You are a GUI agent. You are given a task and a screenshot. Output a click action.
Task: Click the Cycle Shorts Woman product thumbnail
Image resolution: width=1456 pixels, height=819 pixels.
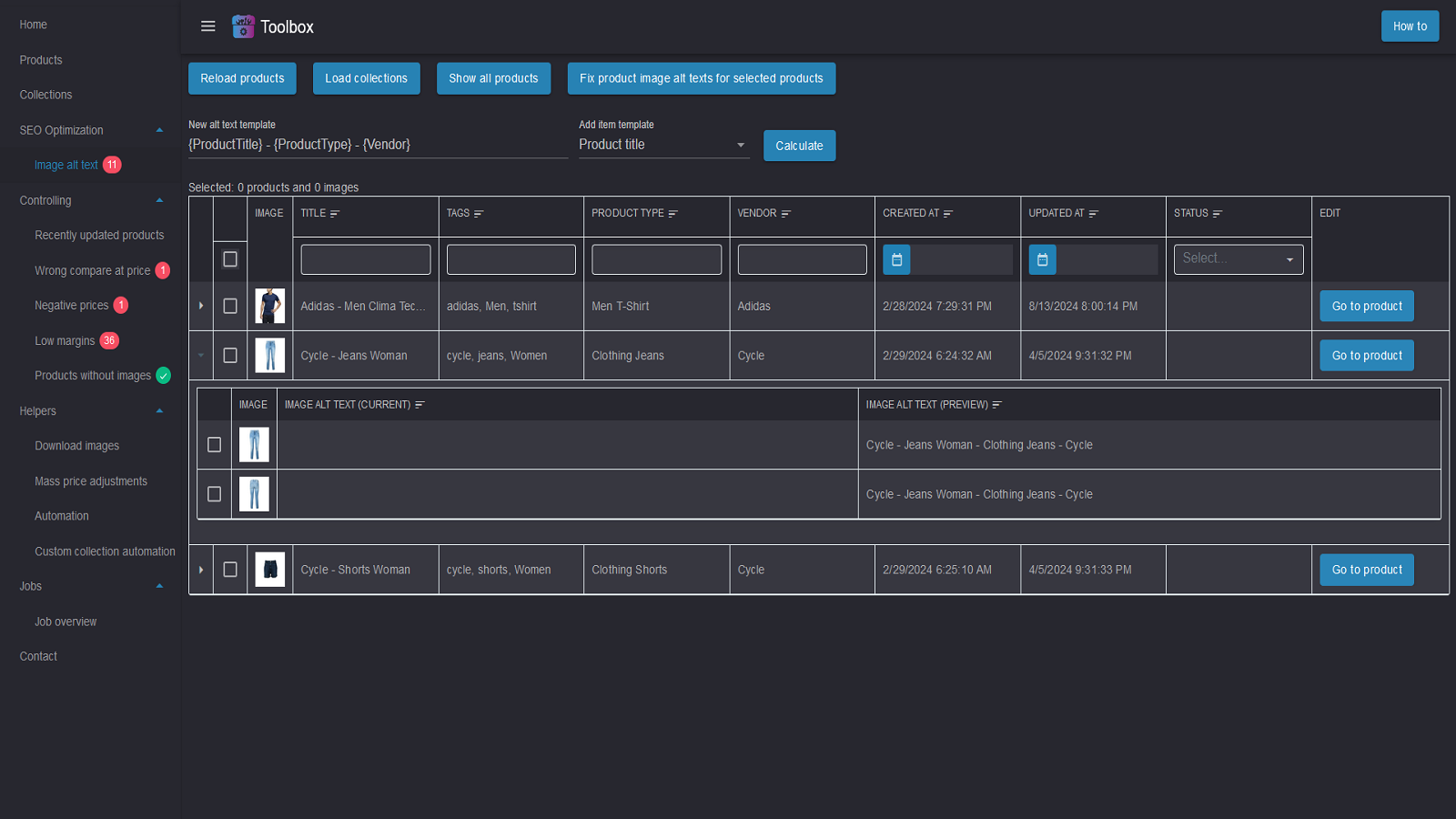[270, 570]
